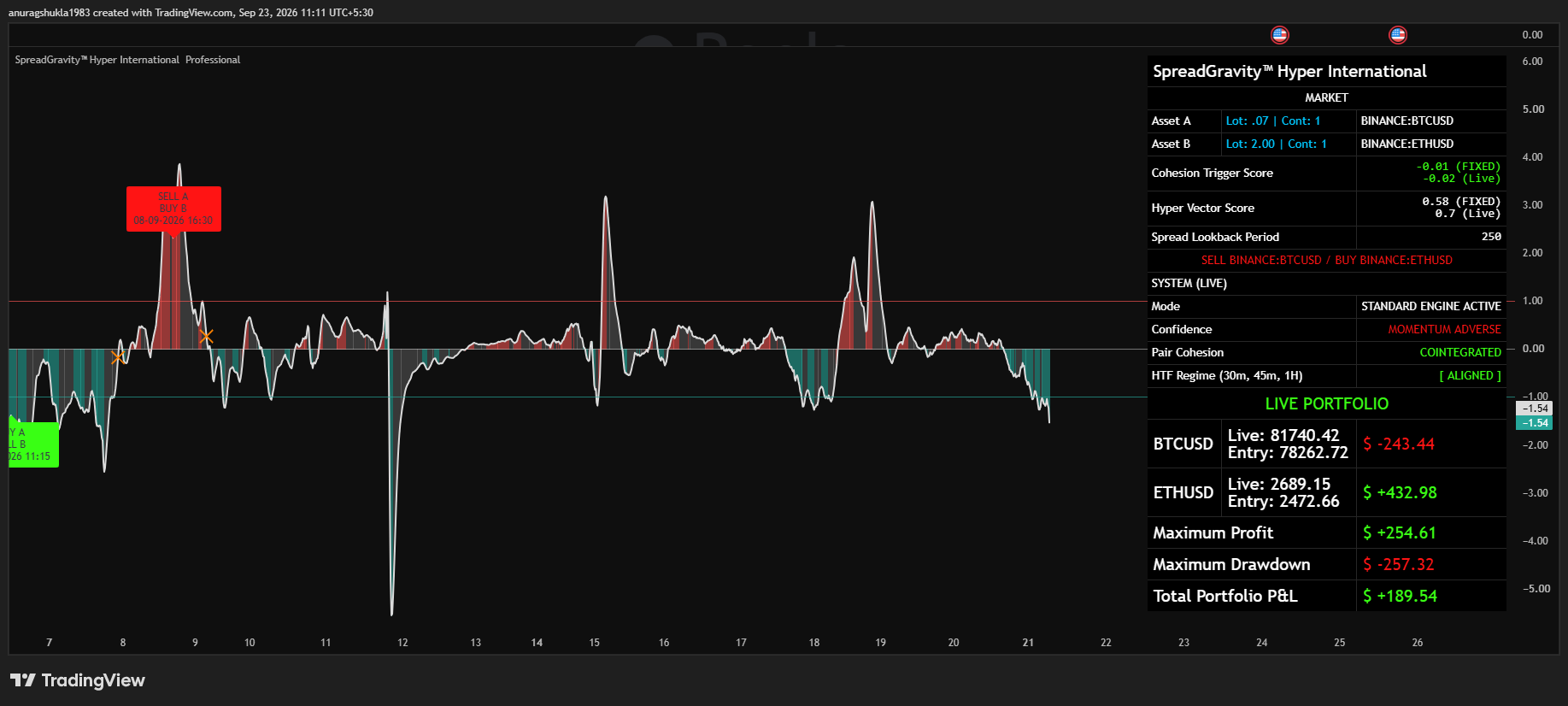This screenshot has width=1568, height=706.
Task: Select the orange X marker near date 8
Action: (x=118, y=357)
